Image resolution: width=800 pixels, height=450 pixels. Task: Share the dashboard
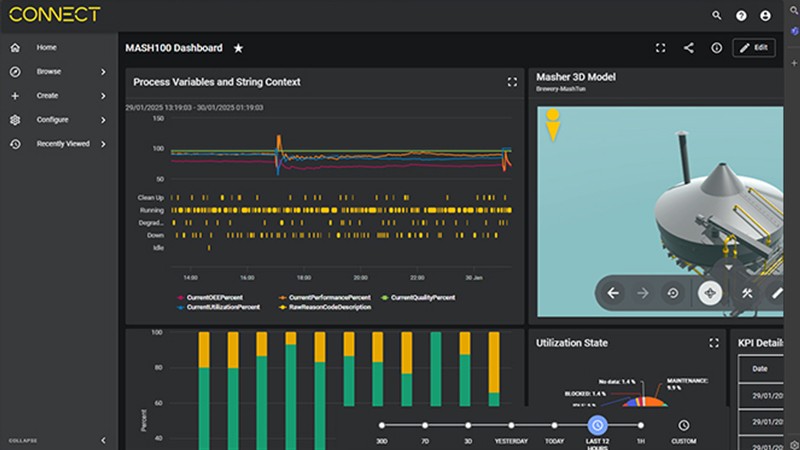pyautogui.click(x=688, y=48)
